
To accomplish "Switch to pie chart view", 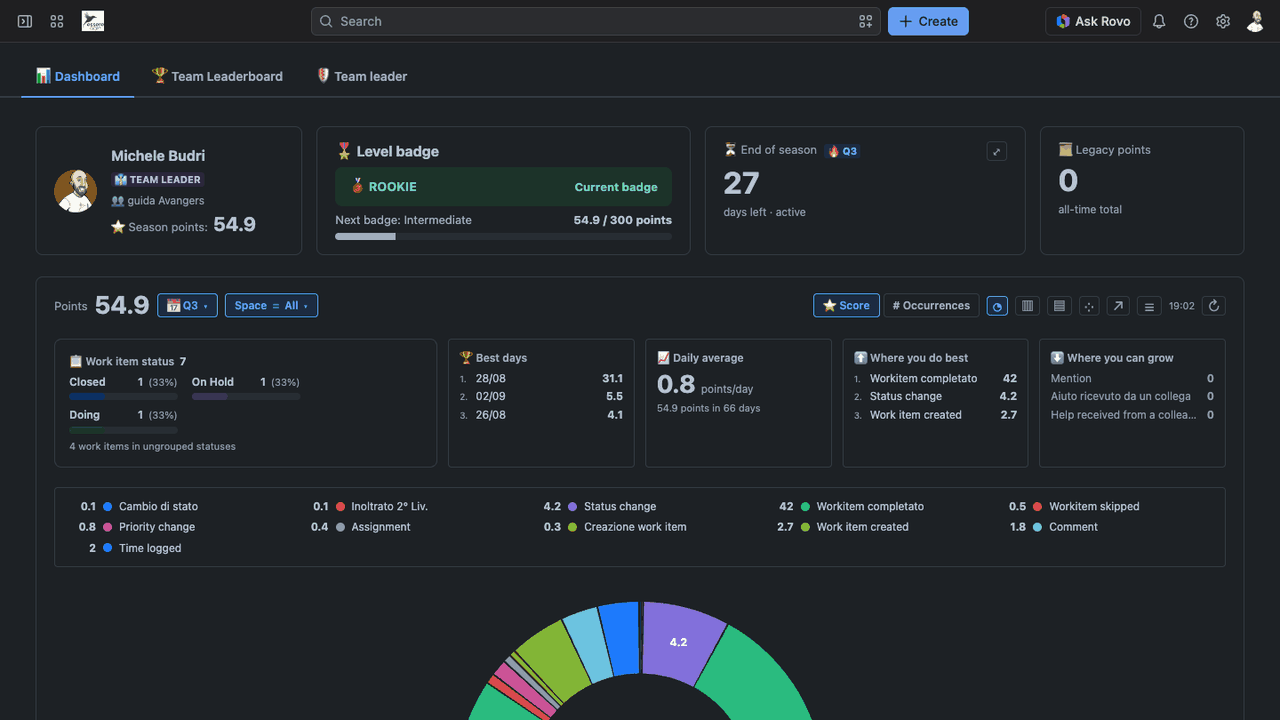I will 997,306.
